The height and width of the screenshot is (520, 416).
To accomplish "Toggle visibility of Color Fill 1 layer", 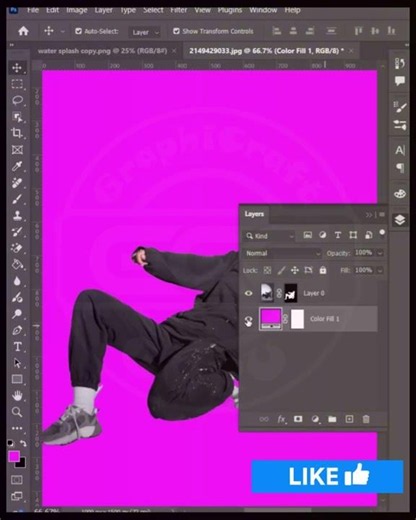I will tap(249, 321).
